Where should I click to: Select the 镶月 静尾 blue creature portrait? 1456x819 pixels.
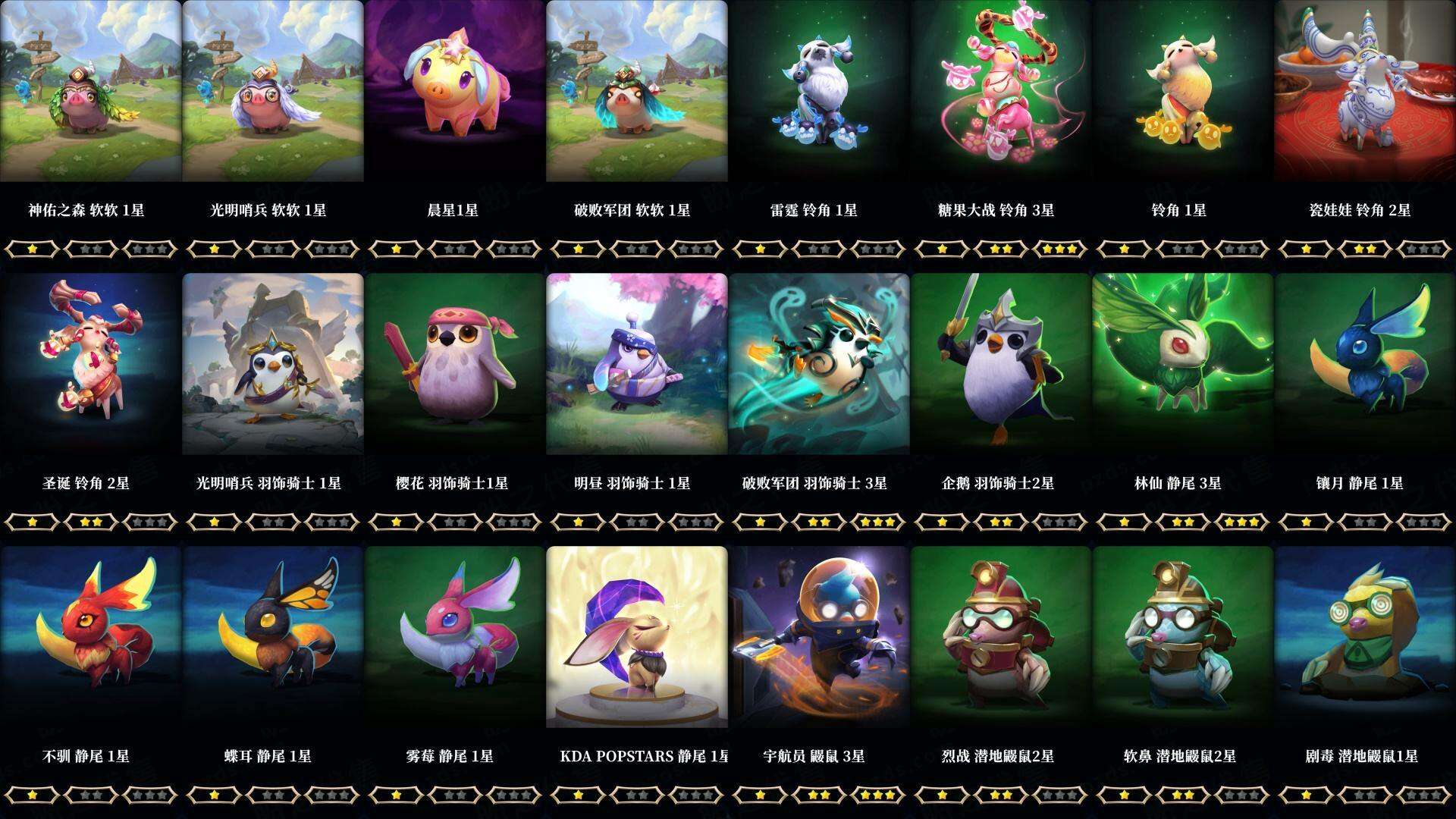pyautogui.click(x=1365, y=364)
